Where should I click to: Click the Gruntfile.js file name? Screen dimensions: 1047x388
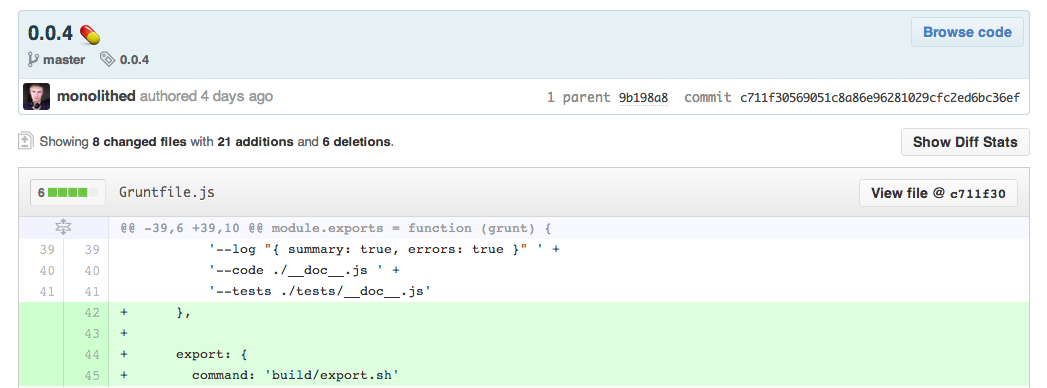click(x=167, y=192)
